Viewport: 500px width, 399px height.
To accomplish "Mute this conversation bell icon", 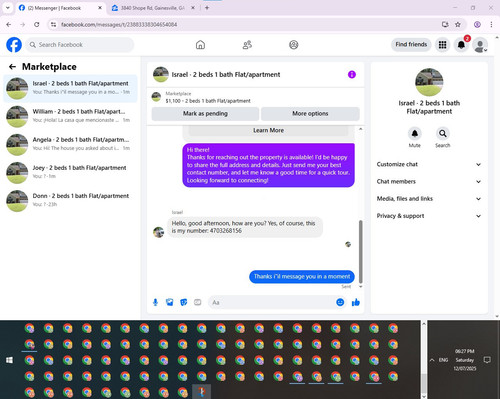I will 415,134.
